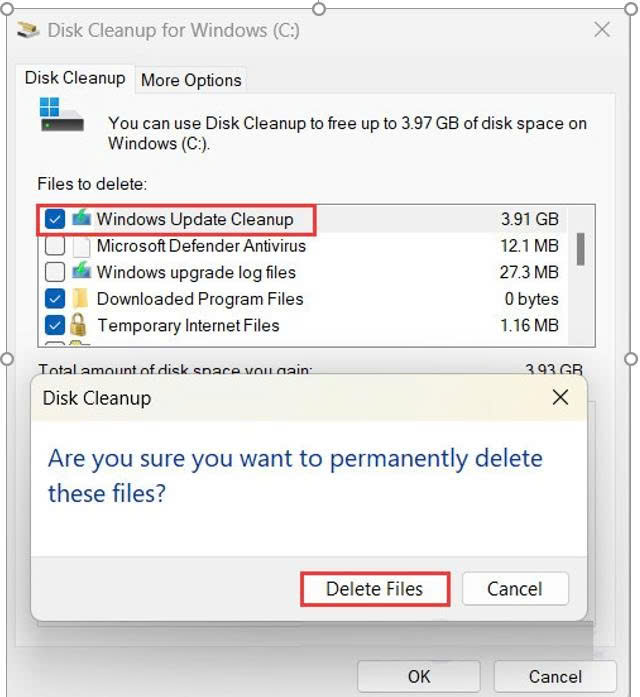The width and height of the screenshot is (640, 697).
Task: Click the Disk Cleanup title bar icon
Action: (28, 30)
